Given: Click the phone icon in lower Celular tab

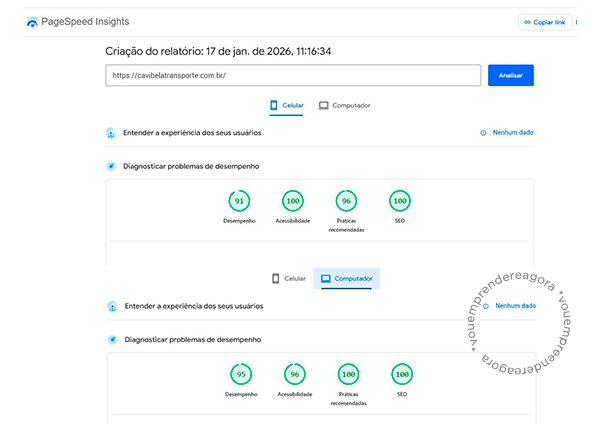Looking at the screenshot, I should click(276, 279).
